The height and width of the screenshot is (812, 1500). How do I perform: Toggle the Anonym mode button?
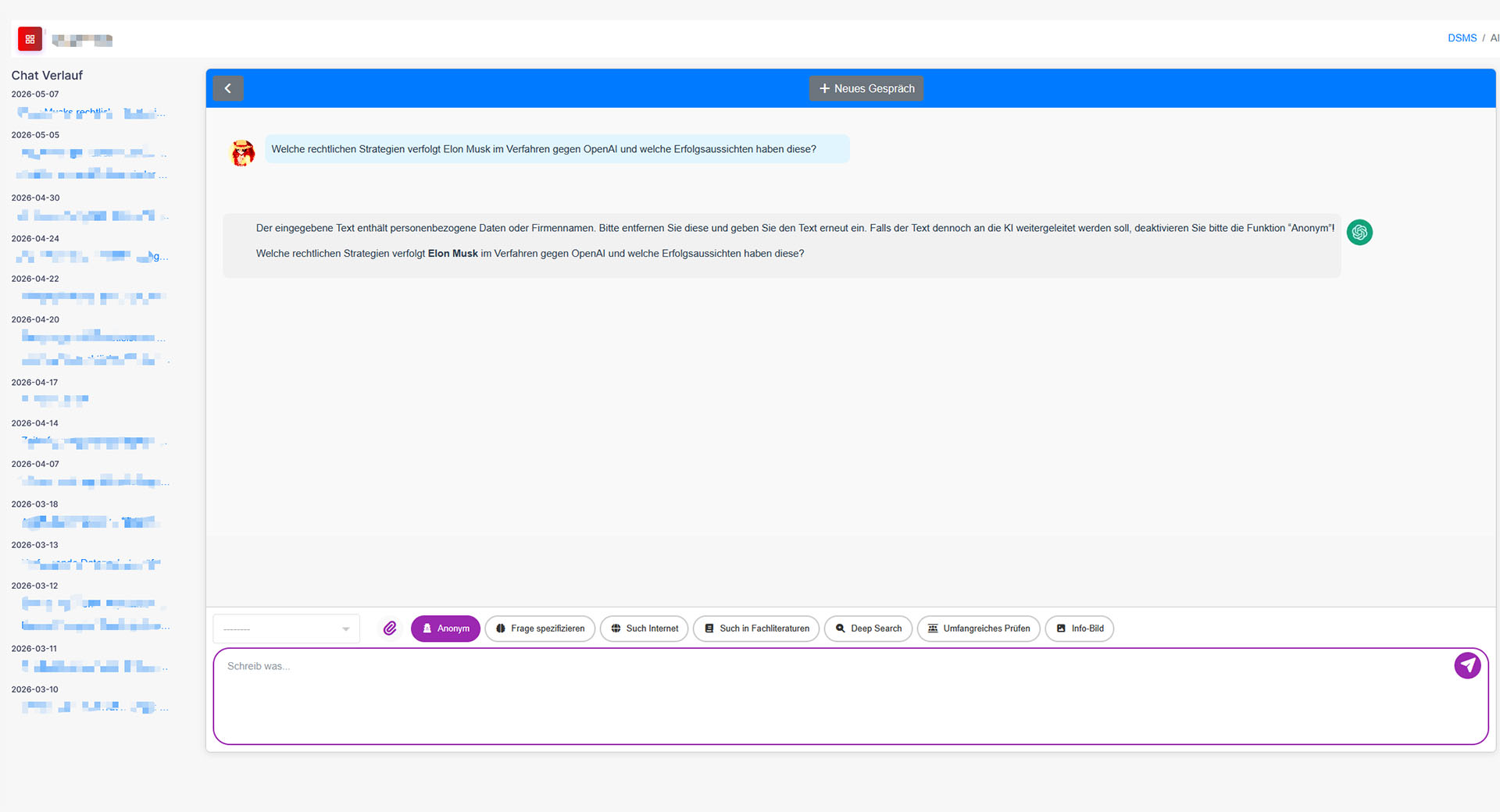coord(445,629)
